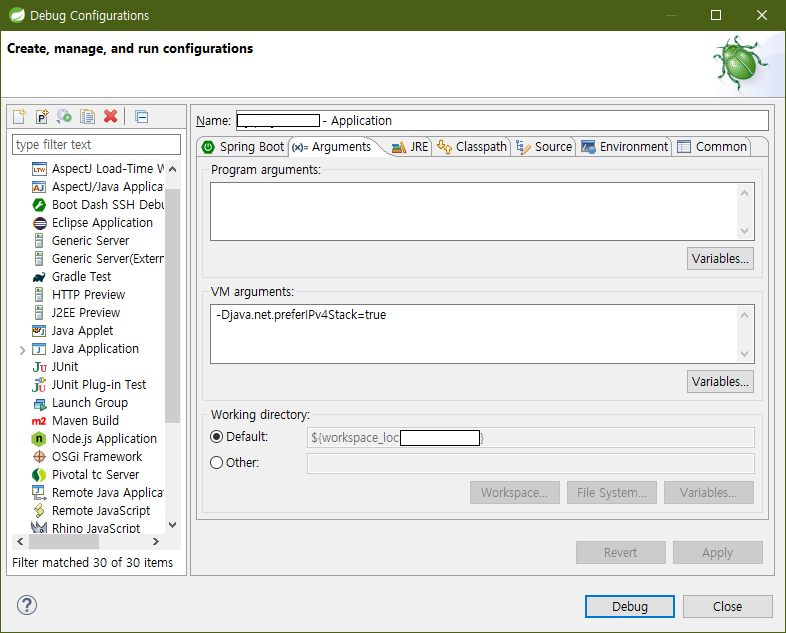Viewport: 786px width, 633px height.
Task: Select the Generic Server tree item
Action: tap(91, 241)
